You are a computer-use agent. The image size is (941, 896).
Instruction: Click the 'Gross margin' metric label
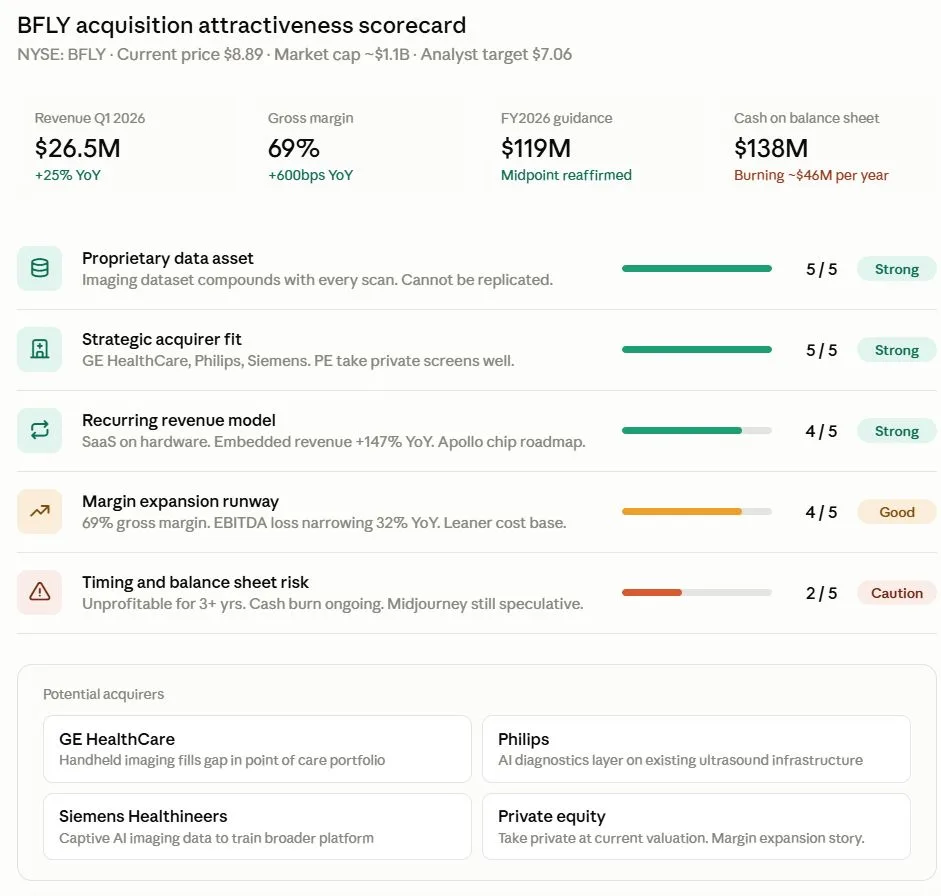point(310,118)
